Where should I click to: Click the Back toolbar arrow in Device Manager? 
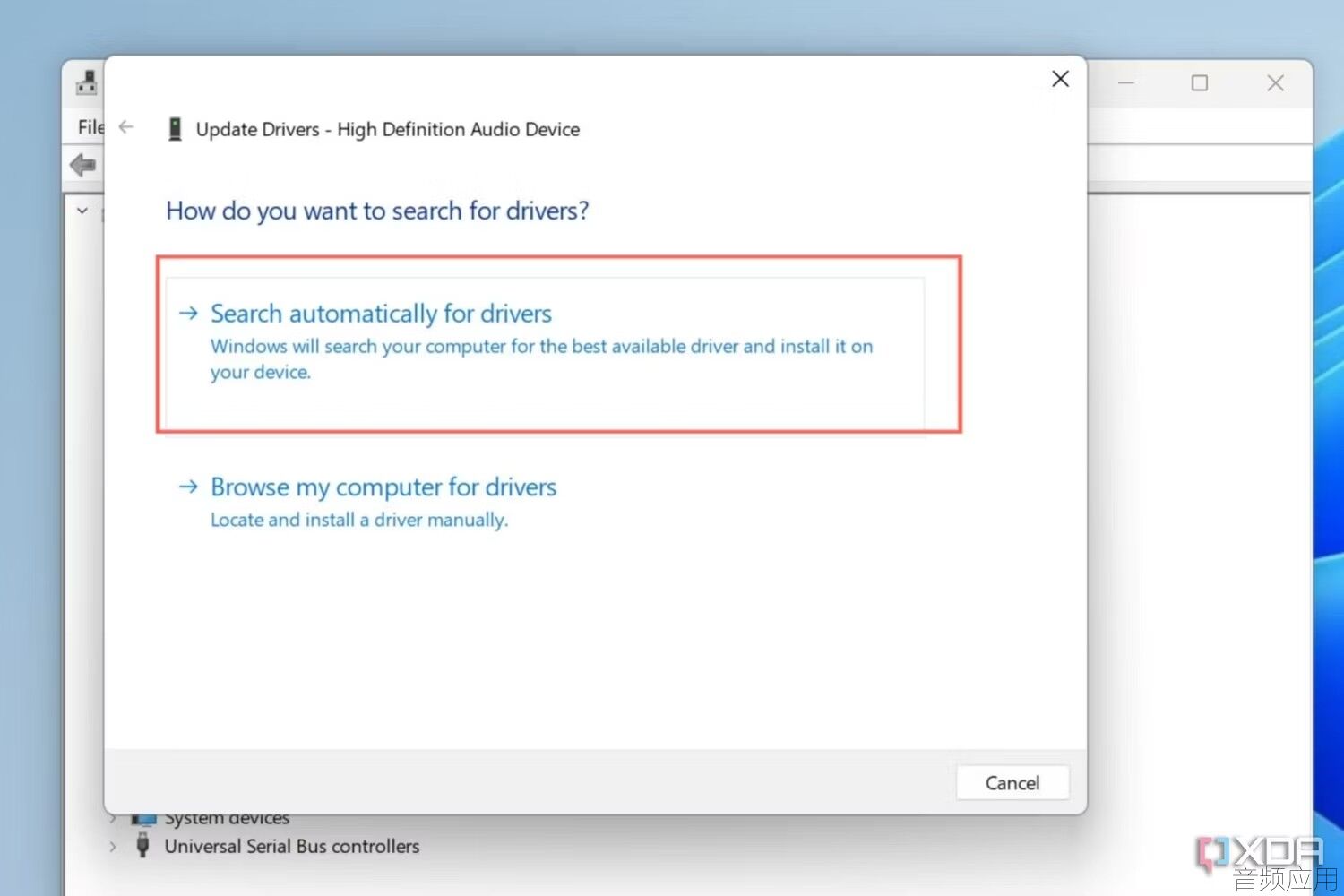point(83,165)
